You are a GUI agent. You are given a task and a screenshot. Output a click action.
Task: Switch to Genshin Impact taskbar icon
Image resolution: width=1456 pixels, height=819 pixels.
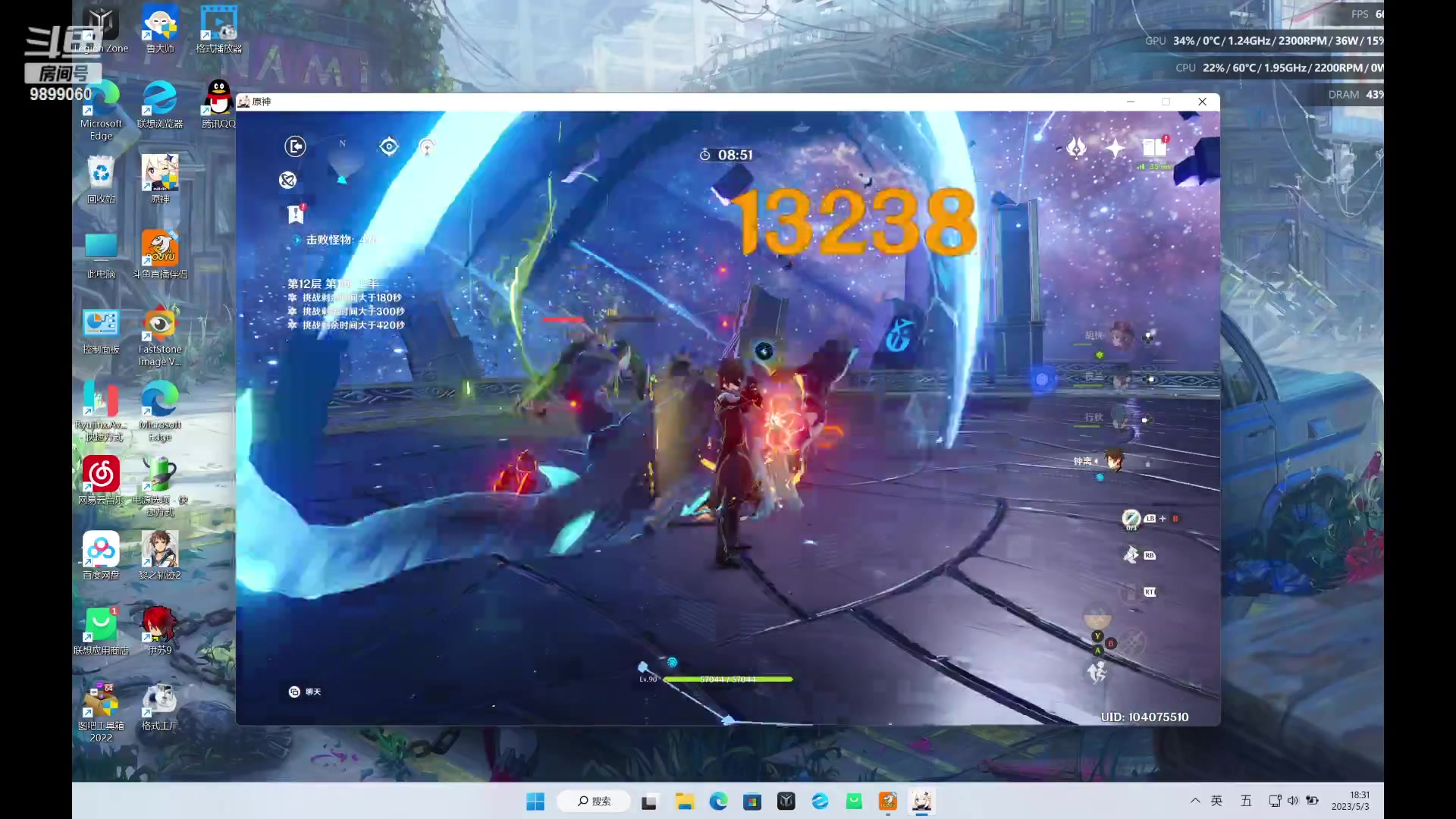coord(922,802)
